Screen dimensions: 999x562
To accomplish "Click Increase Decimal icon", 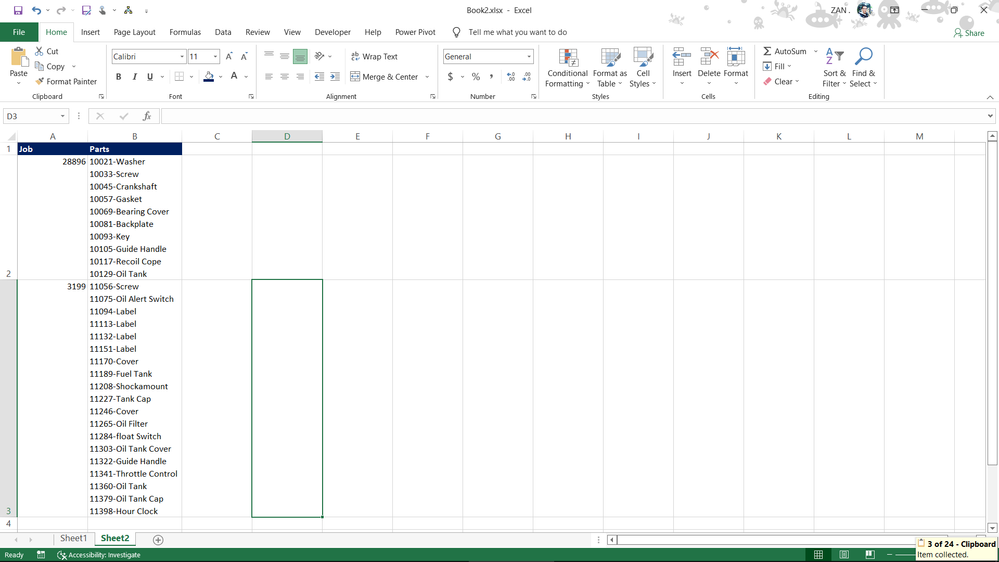I will click(x=511, y=76).
